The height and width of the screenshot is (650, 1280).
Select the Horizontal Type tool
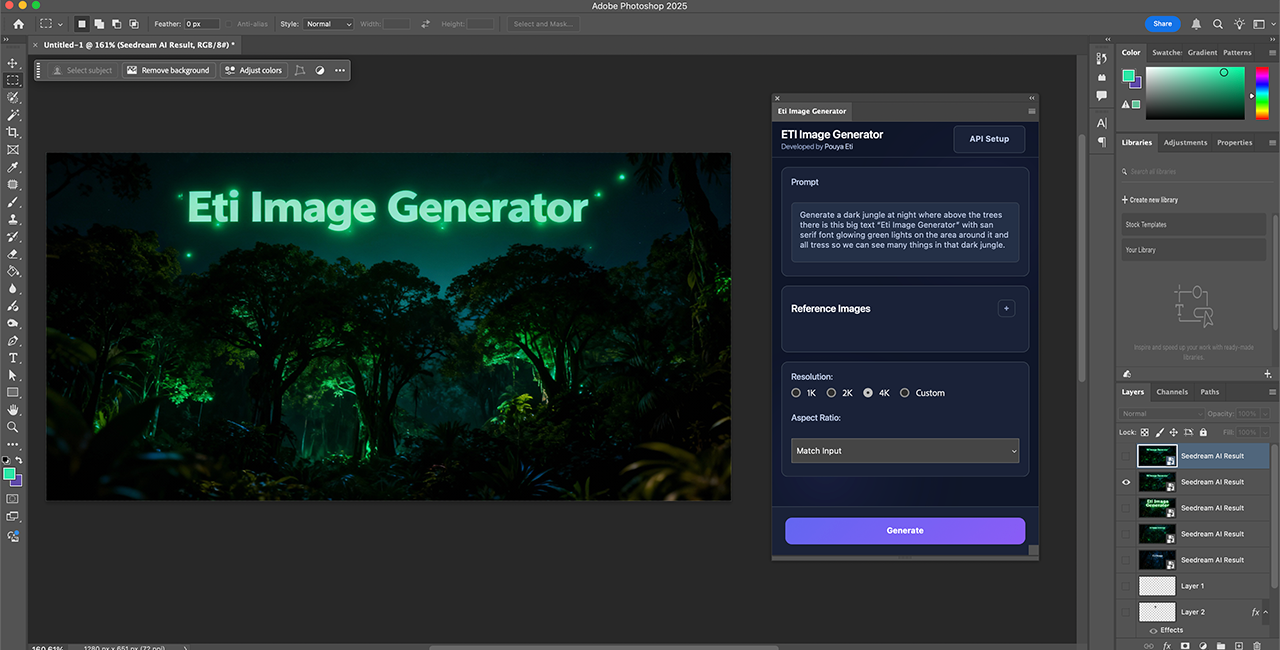point(13,357)
